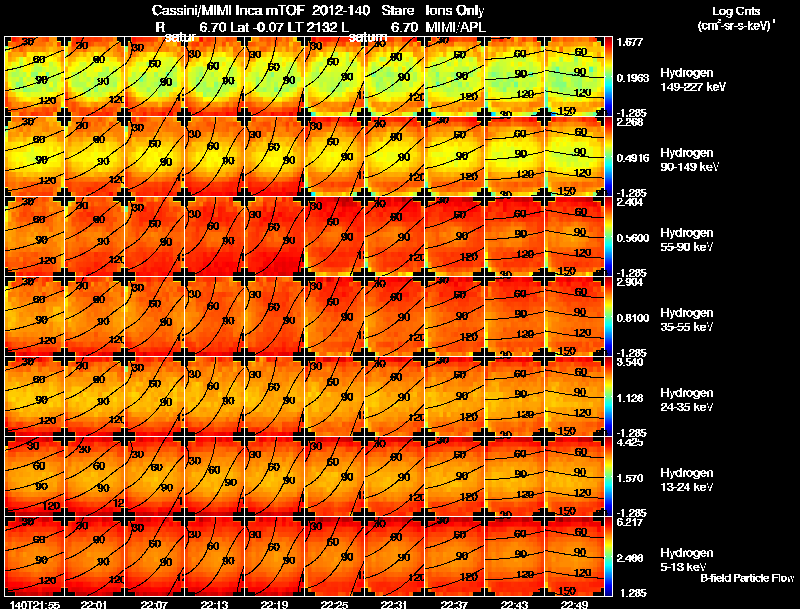The height and width of the screenshot is (609, 800).
Task: Click the time axis label '22:07'
Action: coord(154,604)
